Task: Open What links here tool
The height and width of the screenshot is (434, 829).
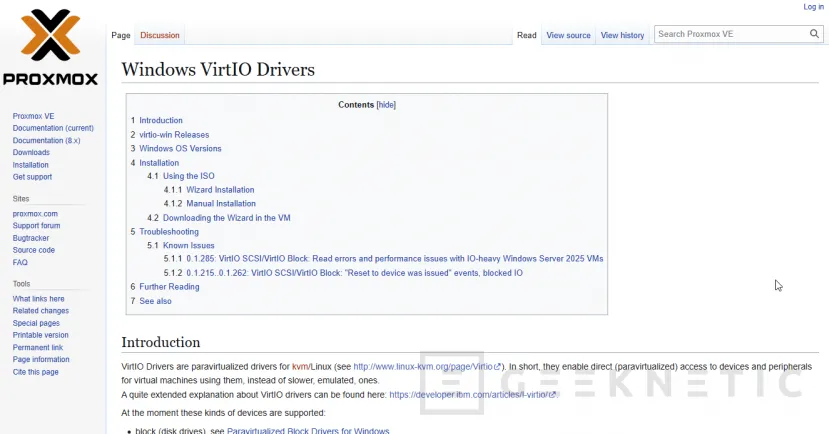Action: (38, 299)
